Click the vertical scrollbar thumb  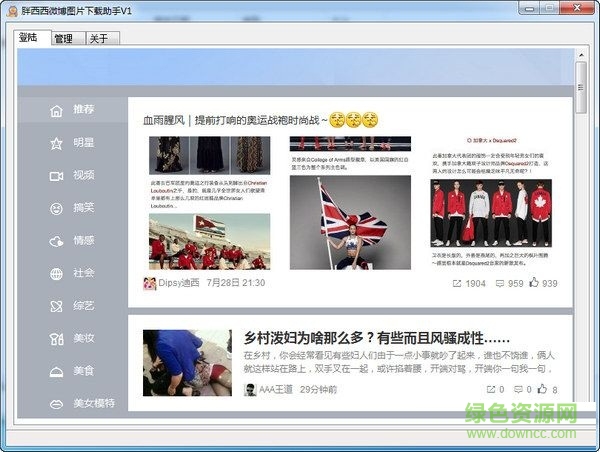coord(581,88)
